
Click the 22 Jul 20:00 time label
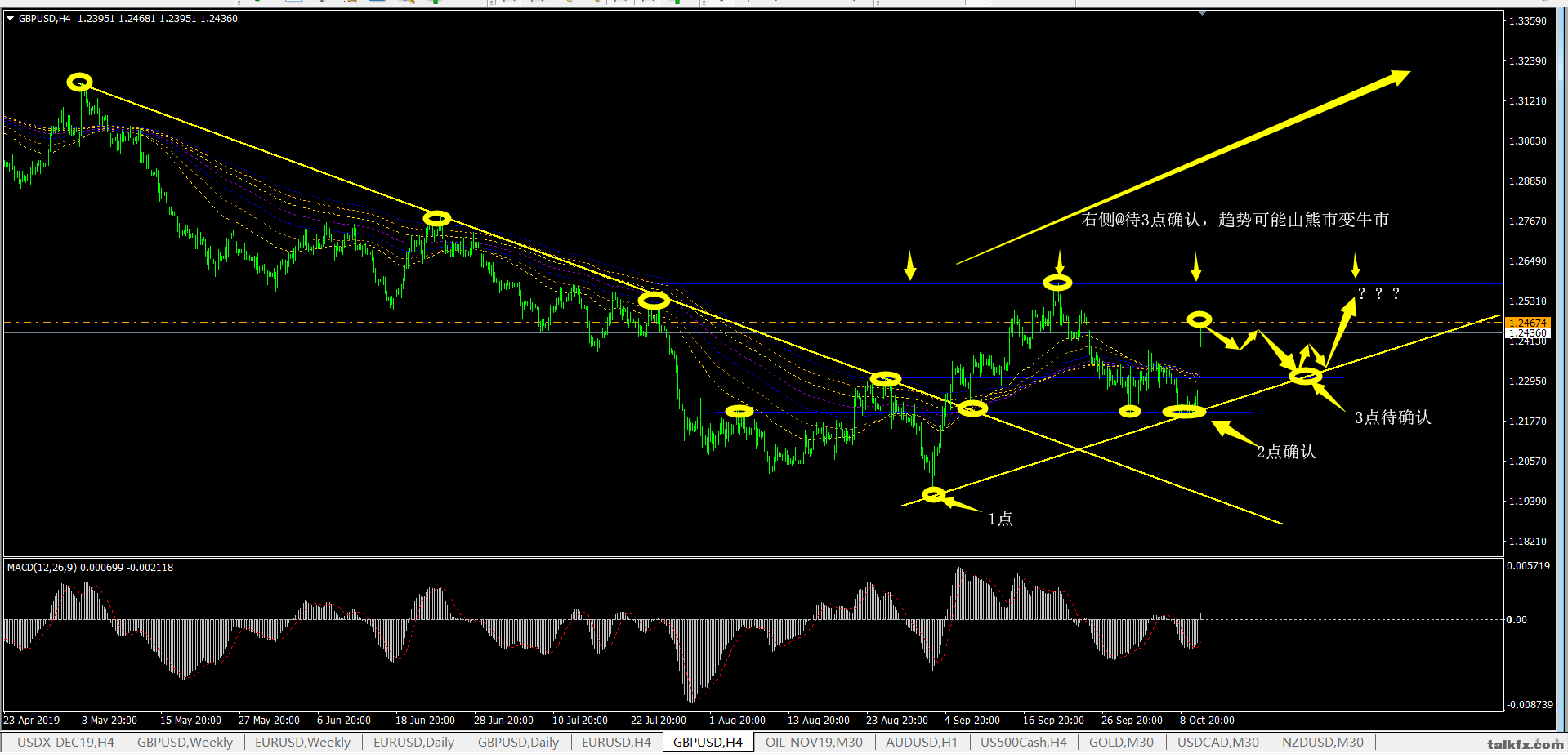click(x=659, y=720)
